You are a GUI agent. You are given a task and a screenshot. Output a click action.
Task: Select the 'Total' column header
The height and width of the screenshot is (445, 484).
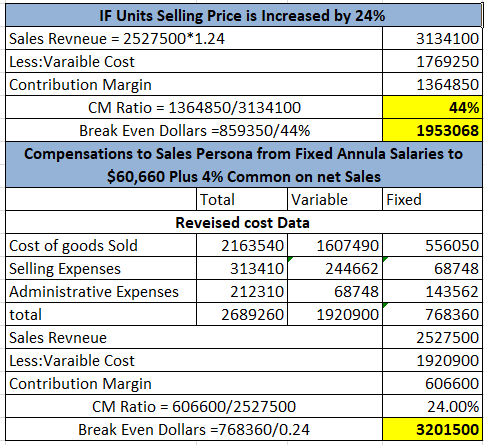coord(242,199)
